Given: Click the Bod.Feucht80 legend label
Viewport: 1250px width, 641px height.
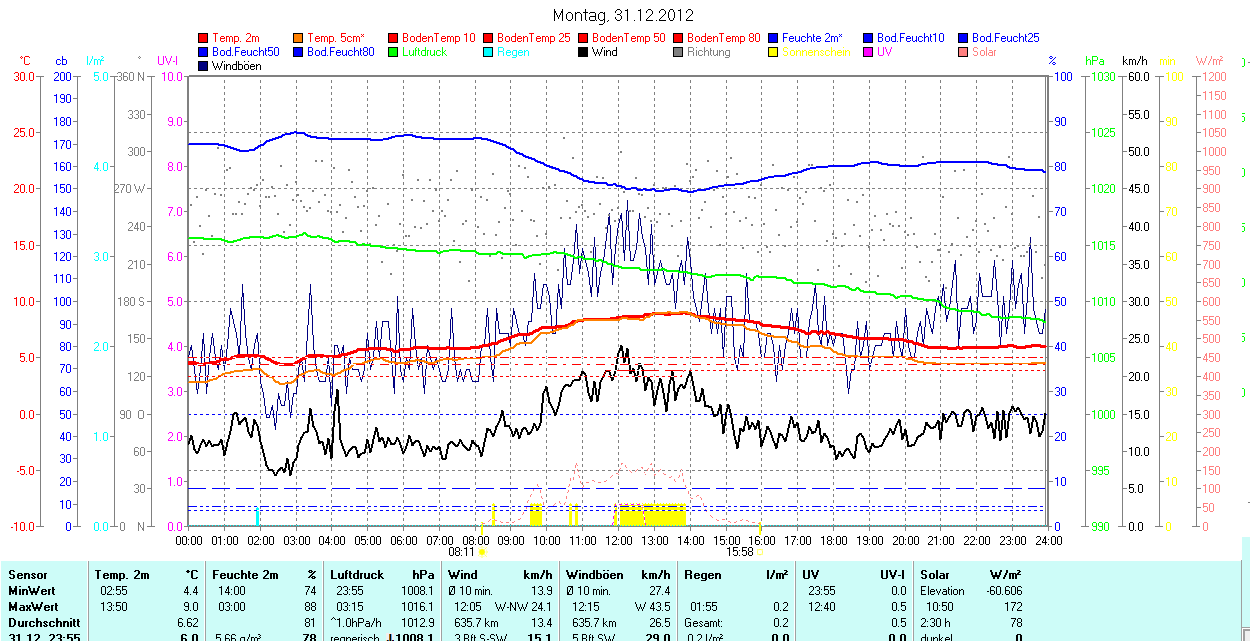Looking at the screenshot, I should (340, 52).
